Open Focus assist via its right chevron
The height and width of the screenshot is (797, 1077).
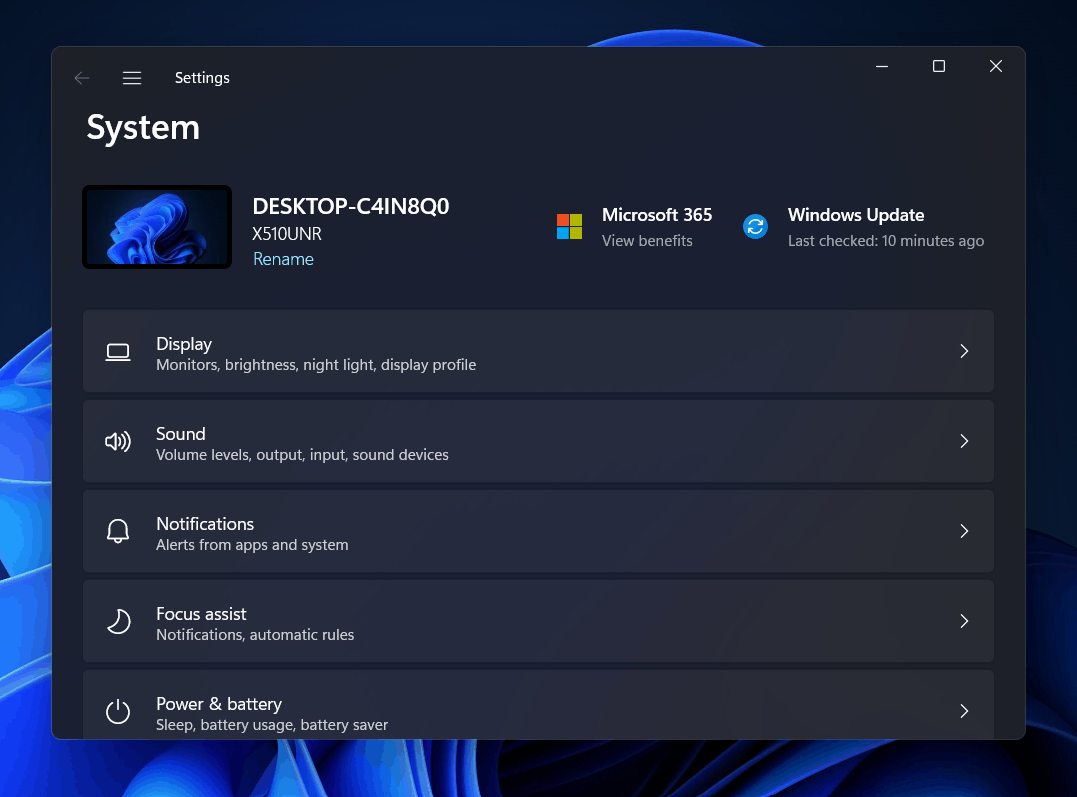(x=964, y=621)
